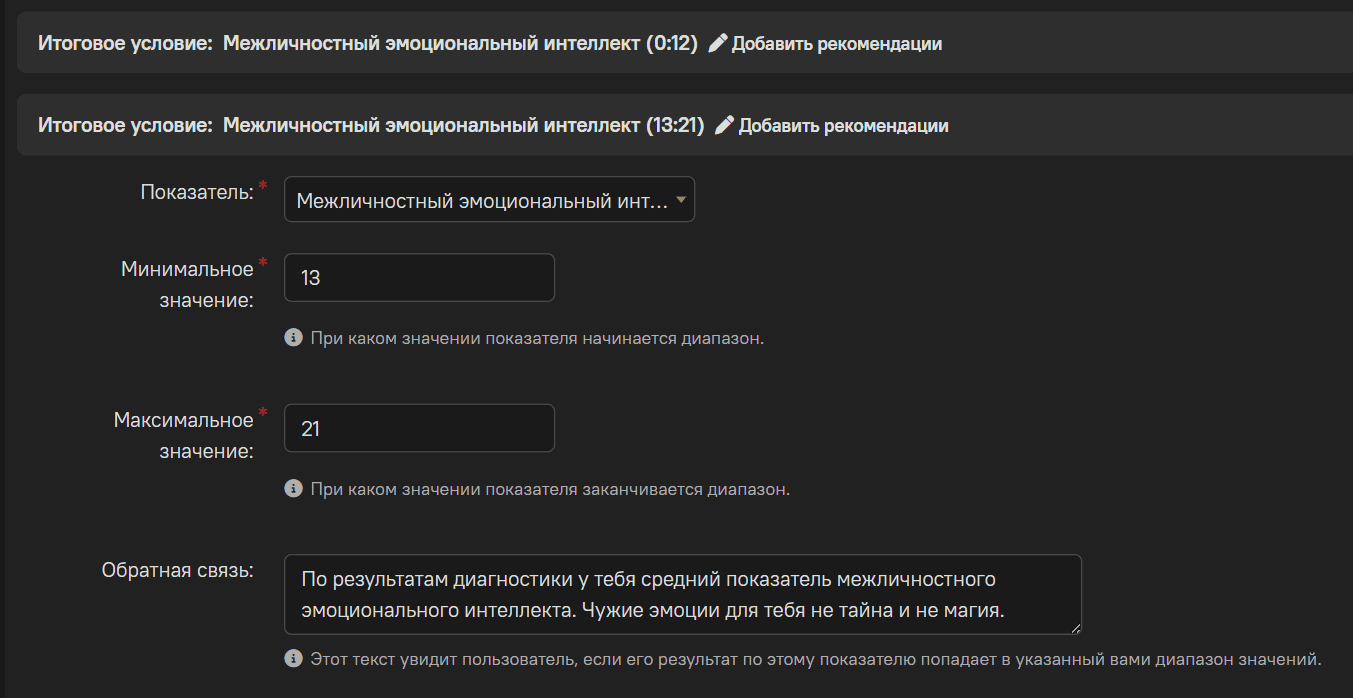Click the pencil icon in the 0:12 condition row
This screenshot has height=698, width=1353.
point(718,43)
